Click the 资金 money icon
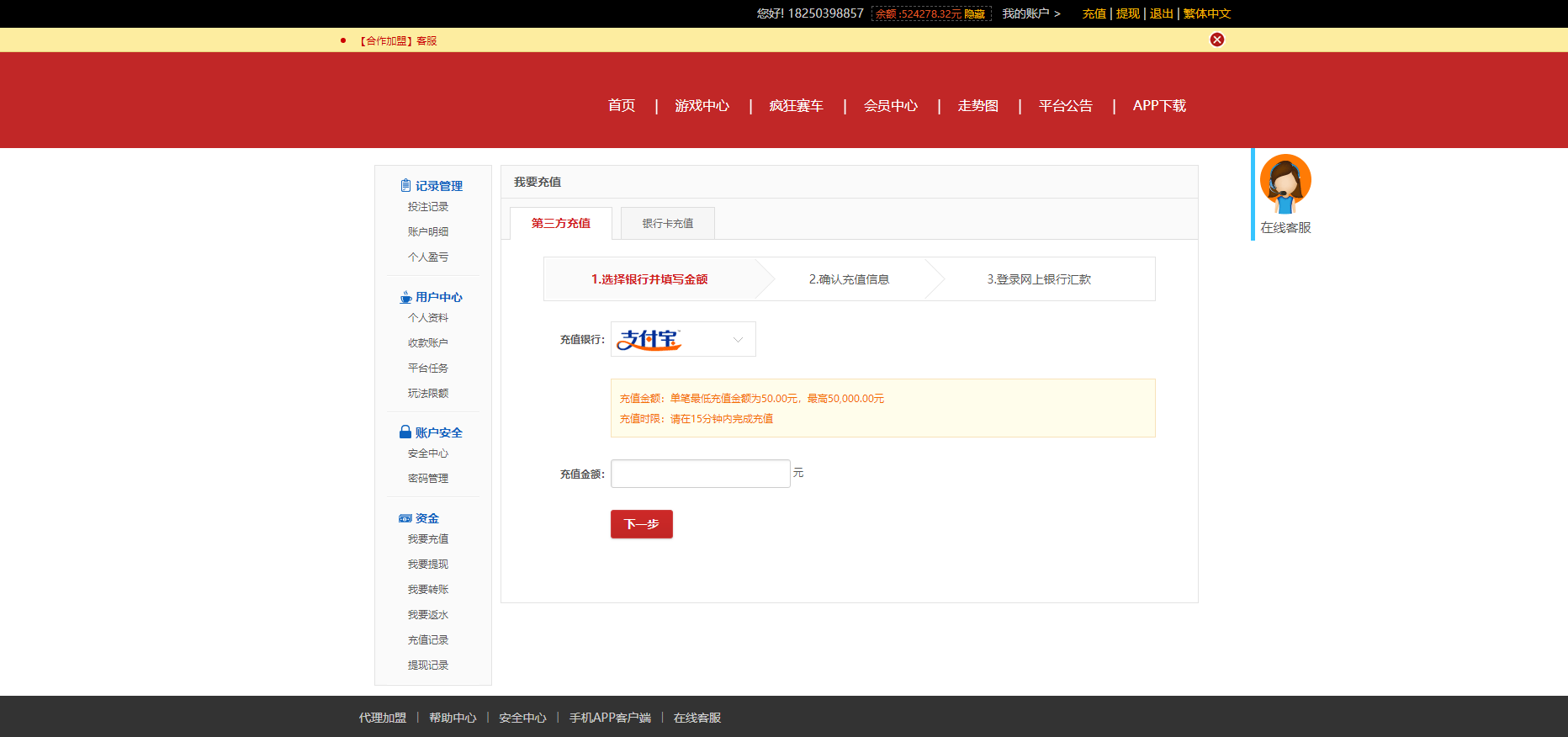Image resolution: width=1568 pixels, height=737 pixels. click(x=405, y=518)
